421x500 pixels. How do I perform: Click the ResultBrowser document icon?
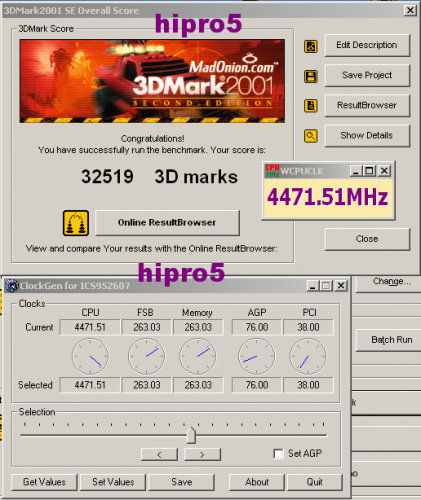310,106
